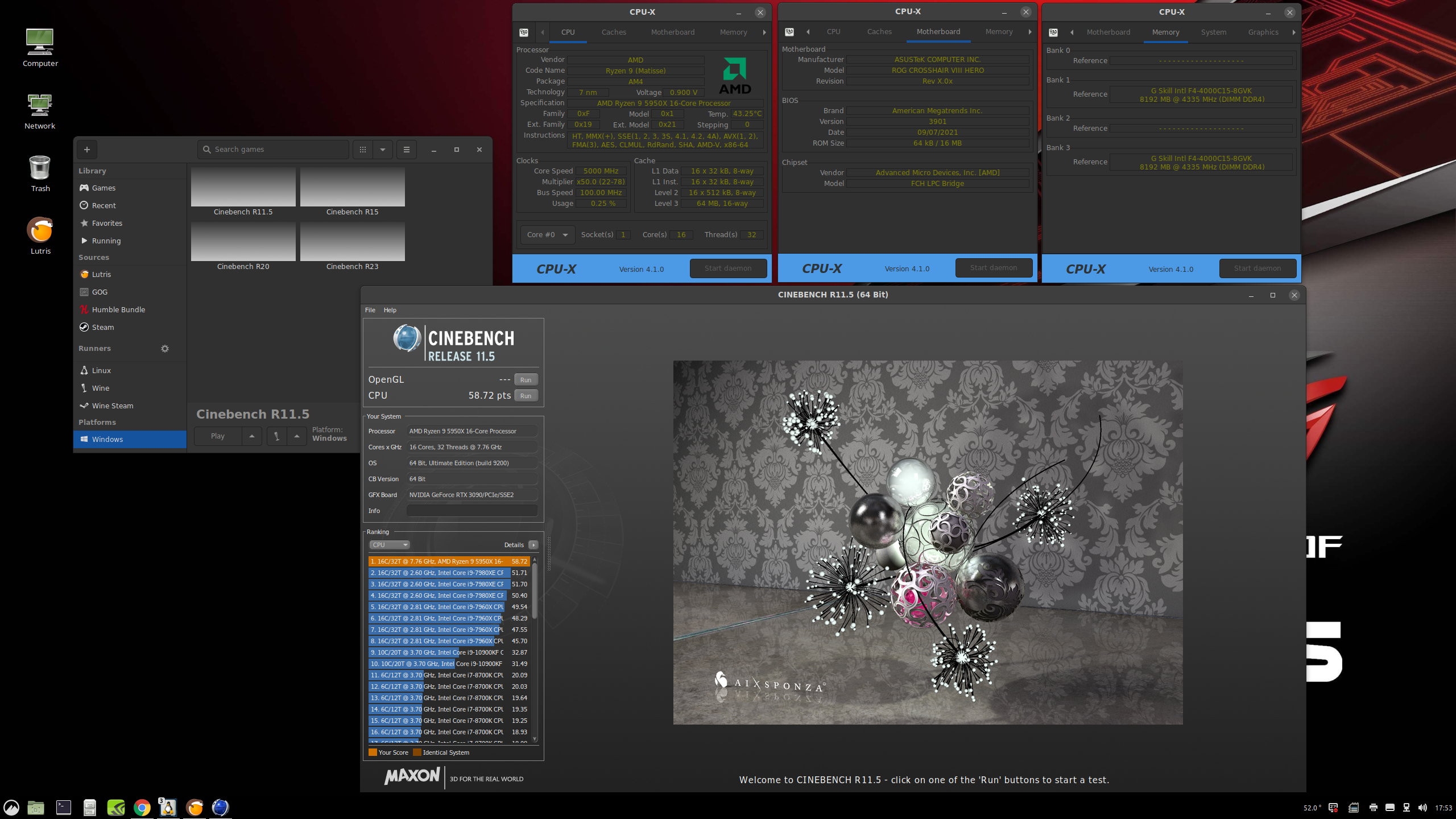Image resolution: width=1456 pixels, height=819 pixels.
Task: Focus the Search games field in Lutris
Action: click(273, 150)
